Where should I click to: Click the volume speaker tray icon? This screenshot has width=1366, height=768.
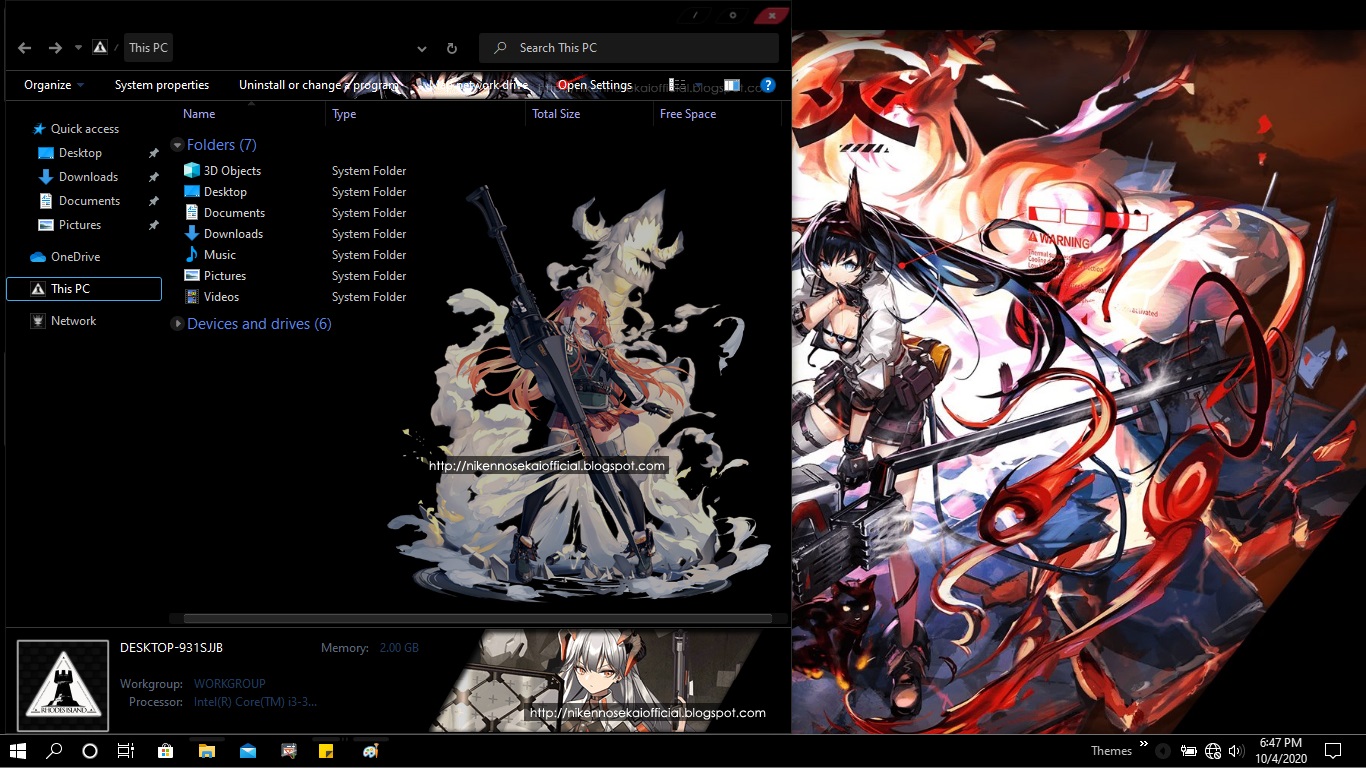pyautogui.click(x=1236, y=751)
